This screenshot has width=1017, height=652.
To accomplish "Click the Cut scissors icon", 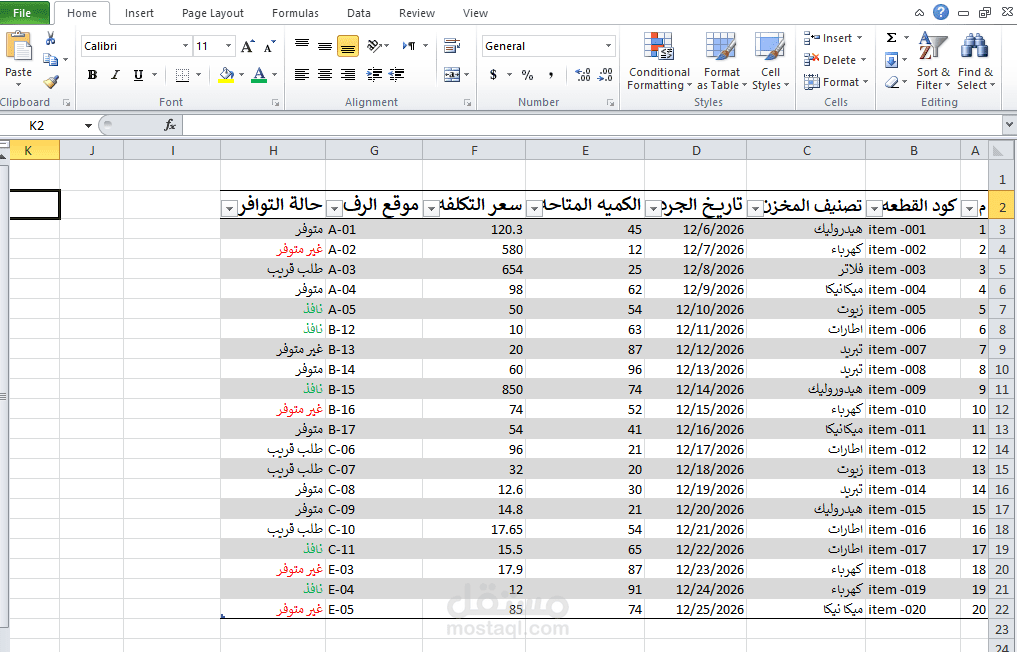I will click(x=51, y=39).
